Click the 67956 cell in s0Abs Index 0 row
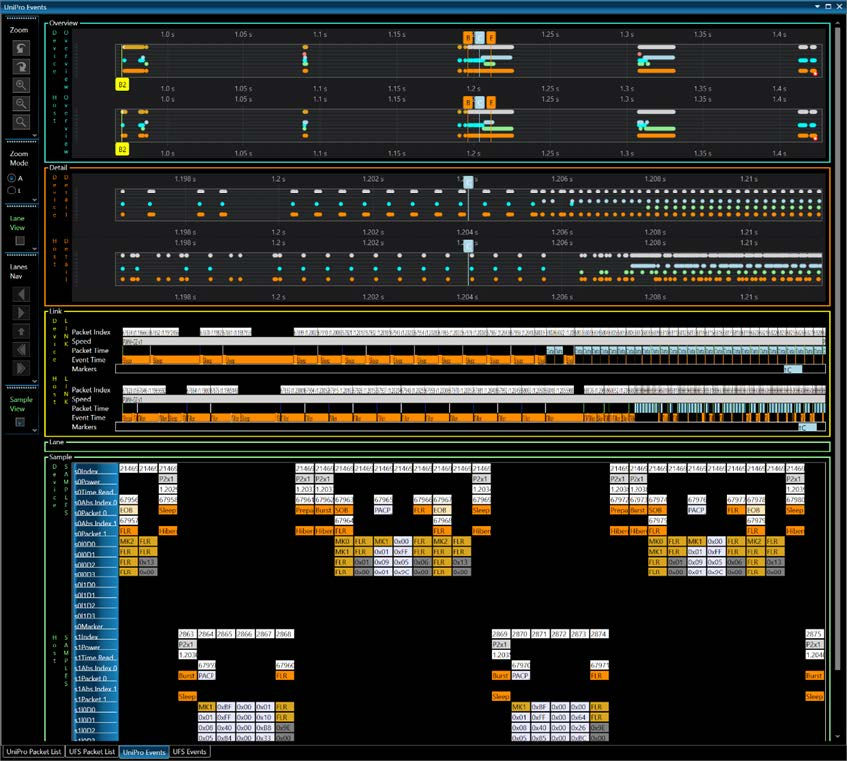 coord(129,500)
